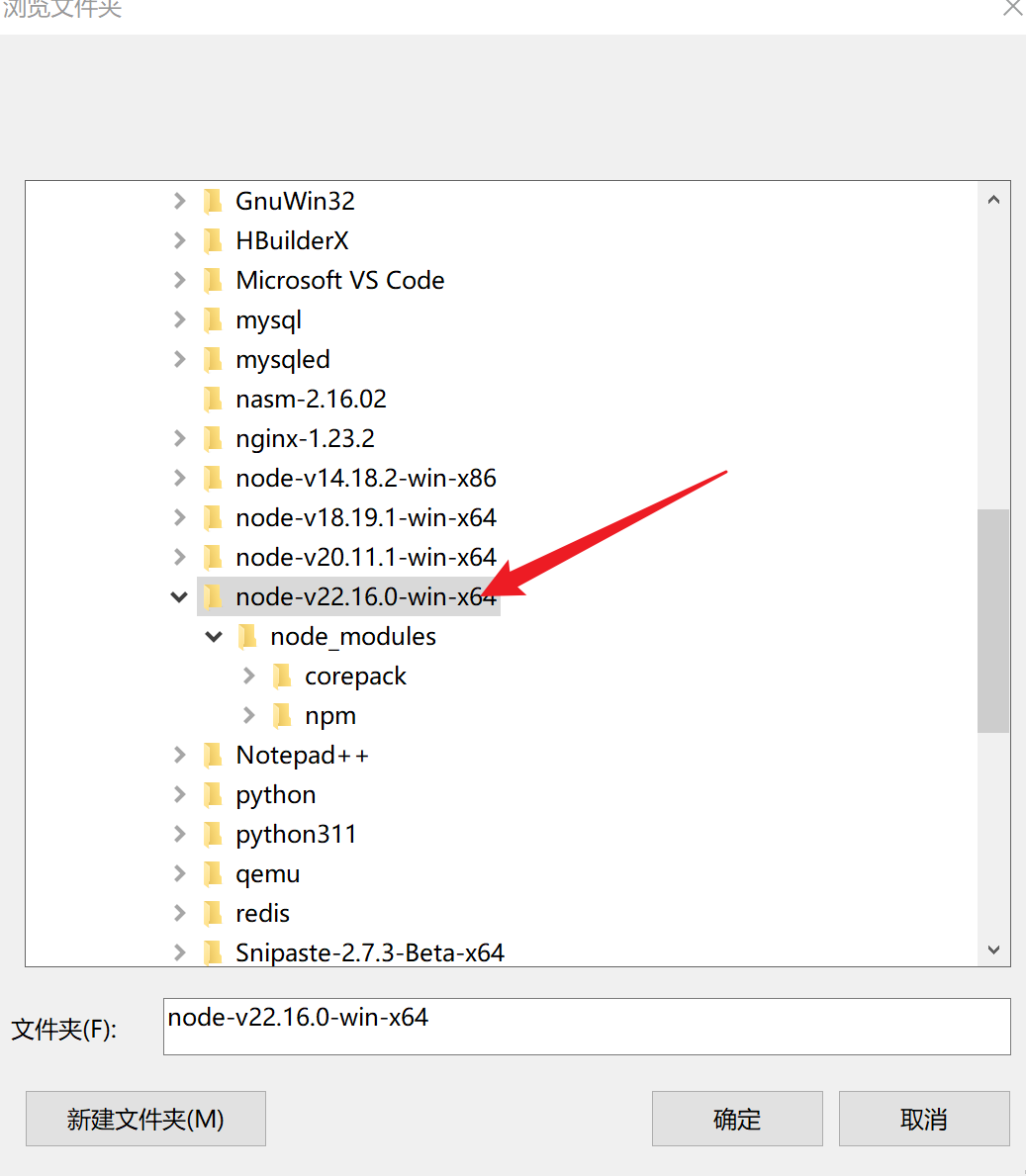
Task: Select the npm folder icon
Action: coord(283,714)
